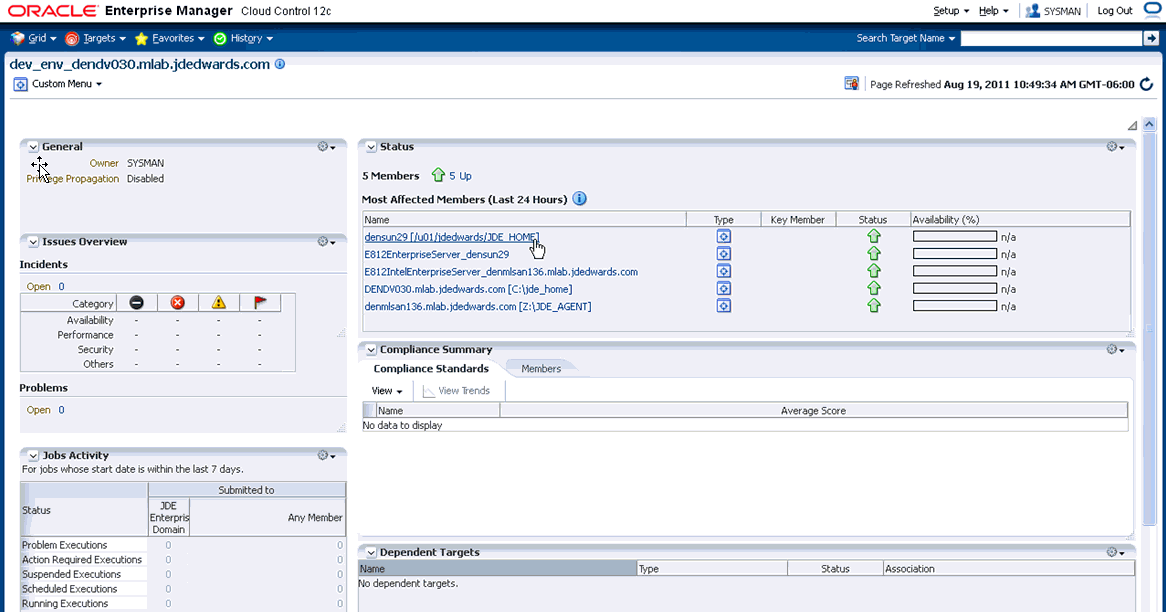Click the Fatal severity icon header
This screenshot has height=612, width=1166.
[x=136, y=303]
